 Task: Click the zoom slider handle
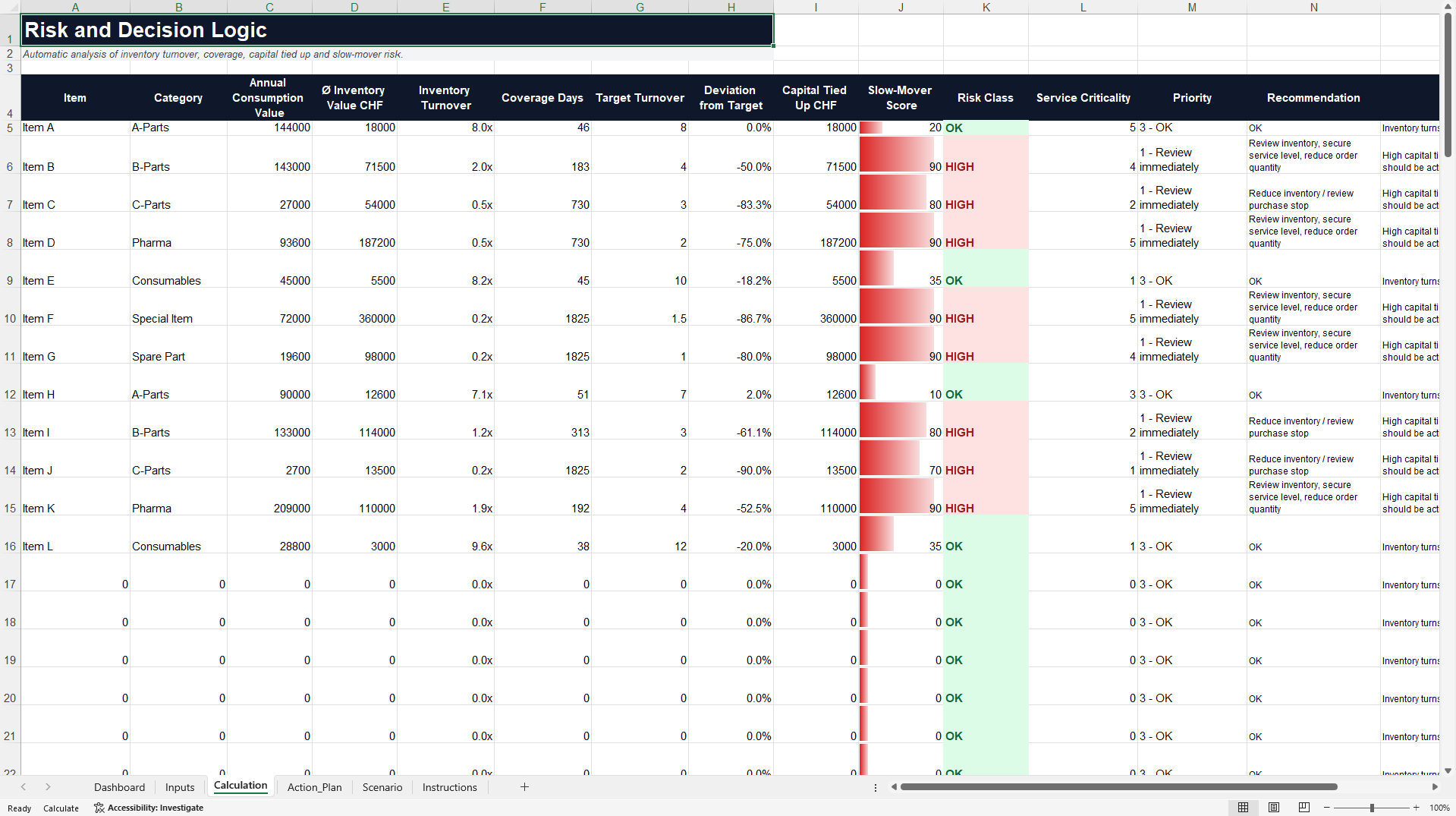coord(1372,808)
